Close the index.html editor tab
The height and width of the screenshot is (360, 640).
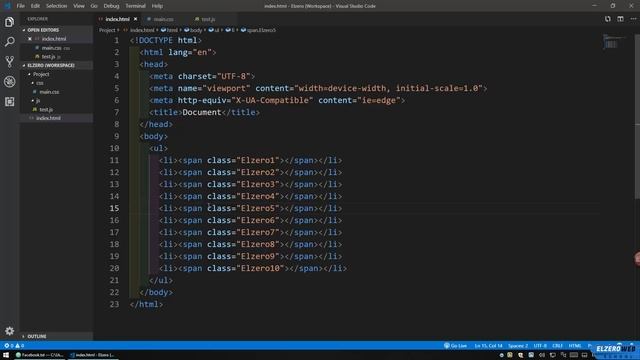click(136, 19)
